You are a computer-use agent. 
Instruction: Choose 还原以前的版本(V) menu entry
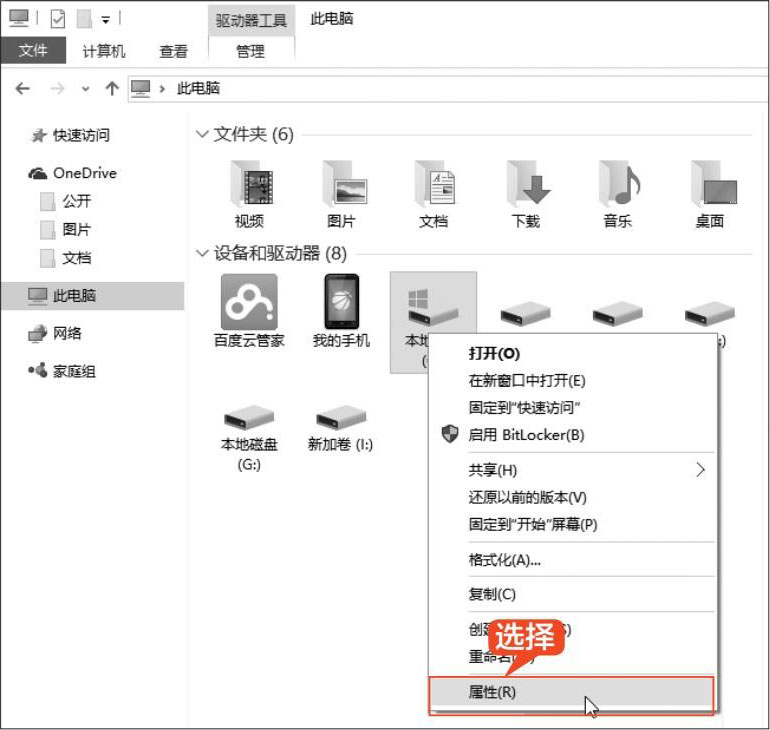[x=571, y=497]
